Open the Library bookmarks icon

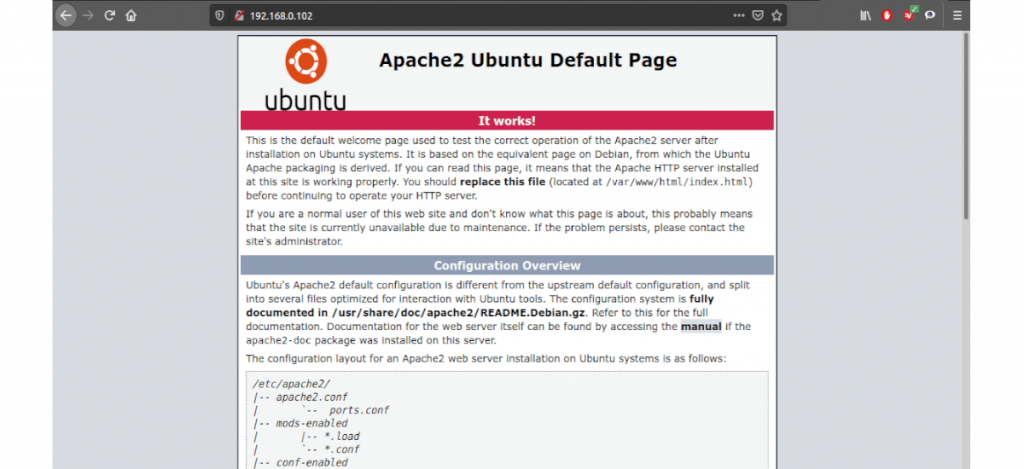[865, 15]
